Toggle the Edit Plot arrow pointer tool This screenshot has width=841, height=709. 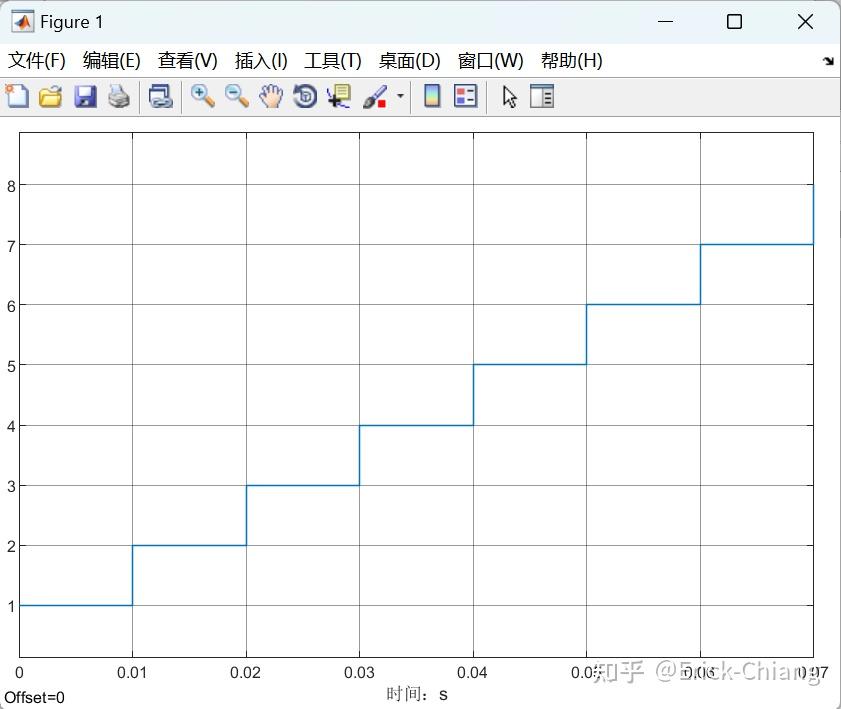[x=510, y=97]
